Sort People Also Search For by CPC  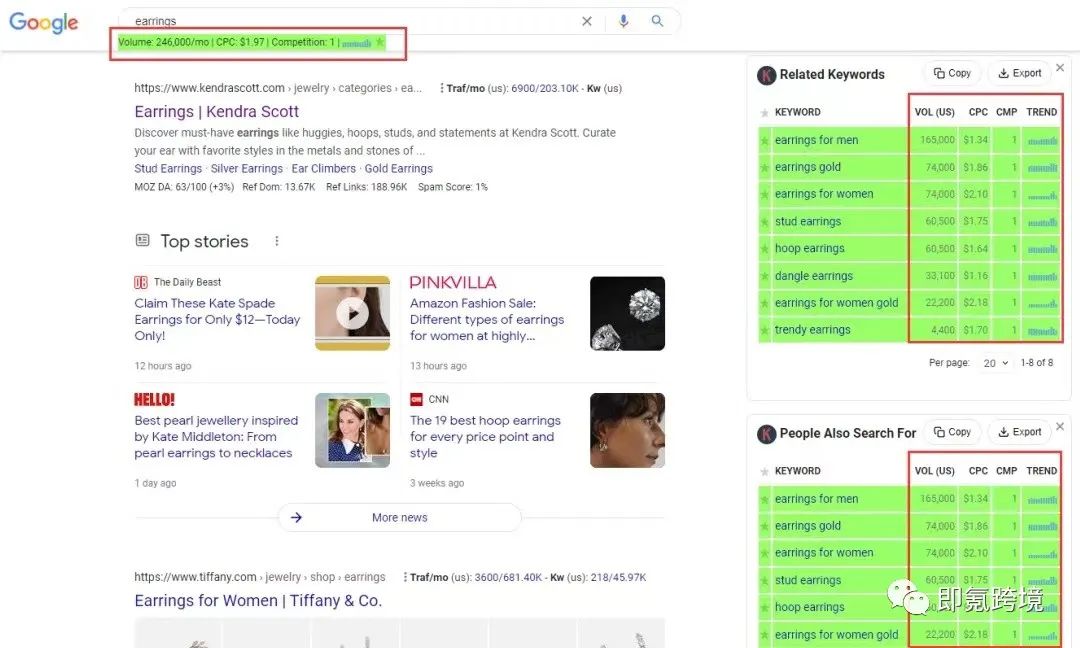coord(978,471)
